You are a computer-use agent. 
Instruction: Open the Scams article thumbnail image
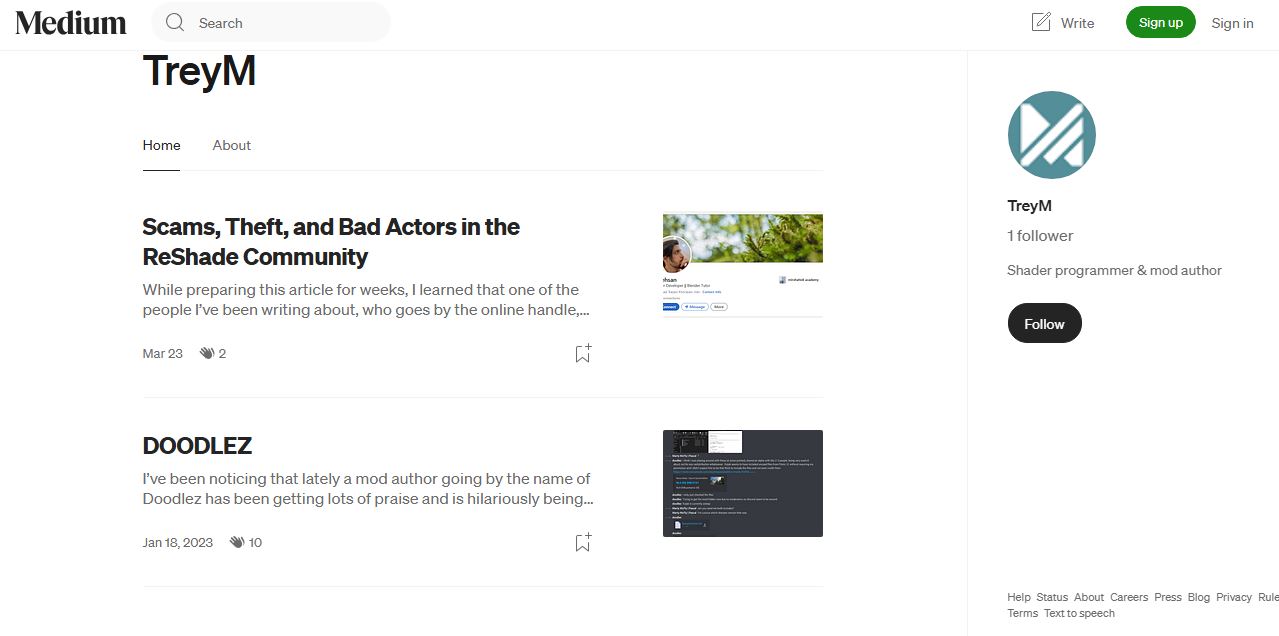click(x=743, y=266)
